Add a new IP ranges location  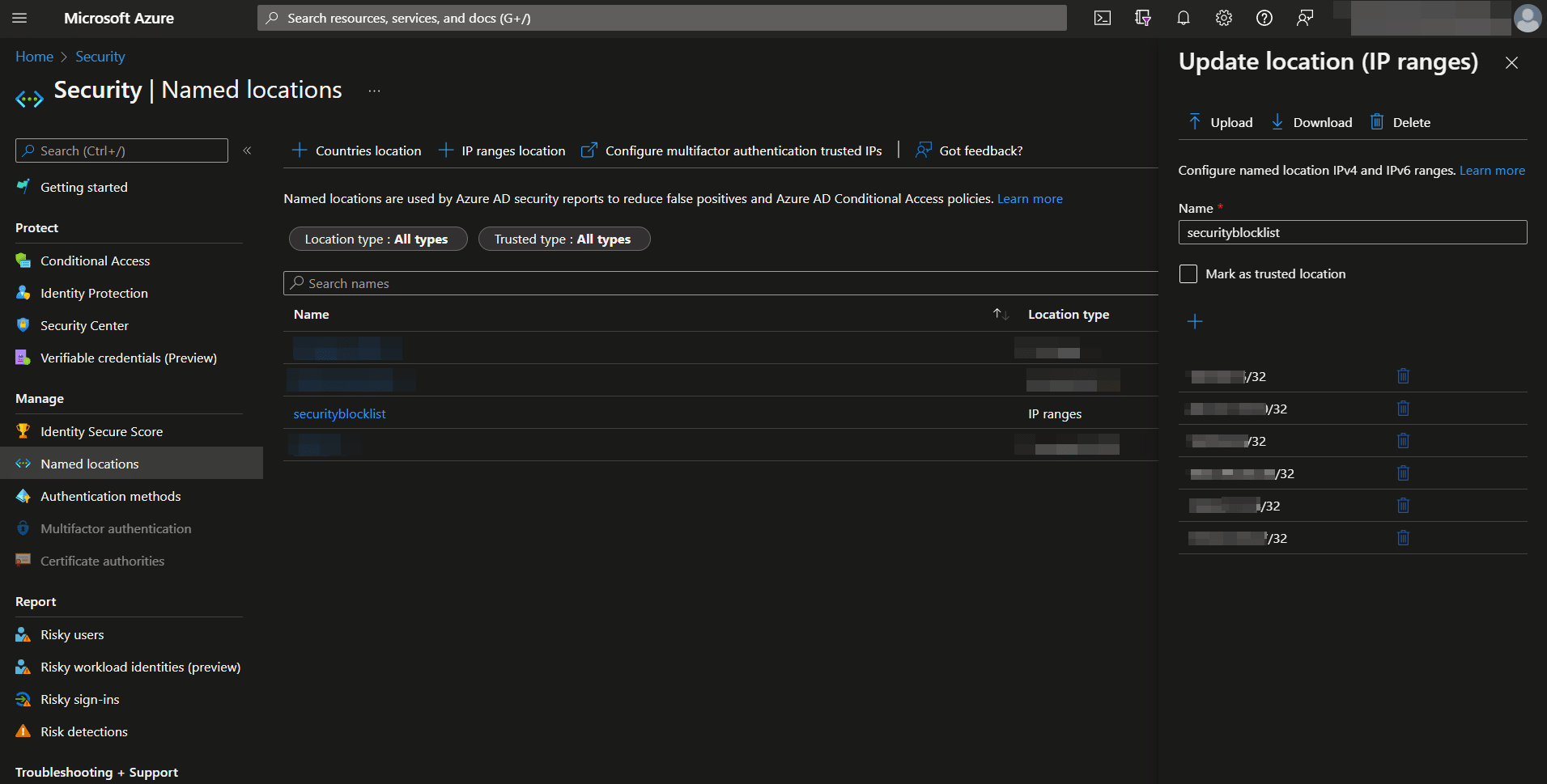502,150
